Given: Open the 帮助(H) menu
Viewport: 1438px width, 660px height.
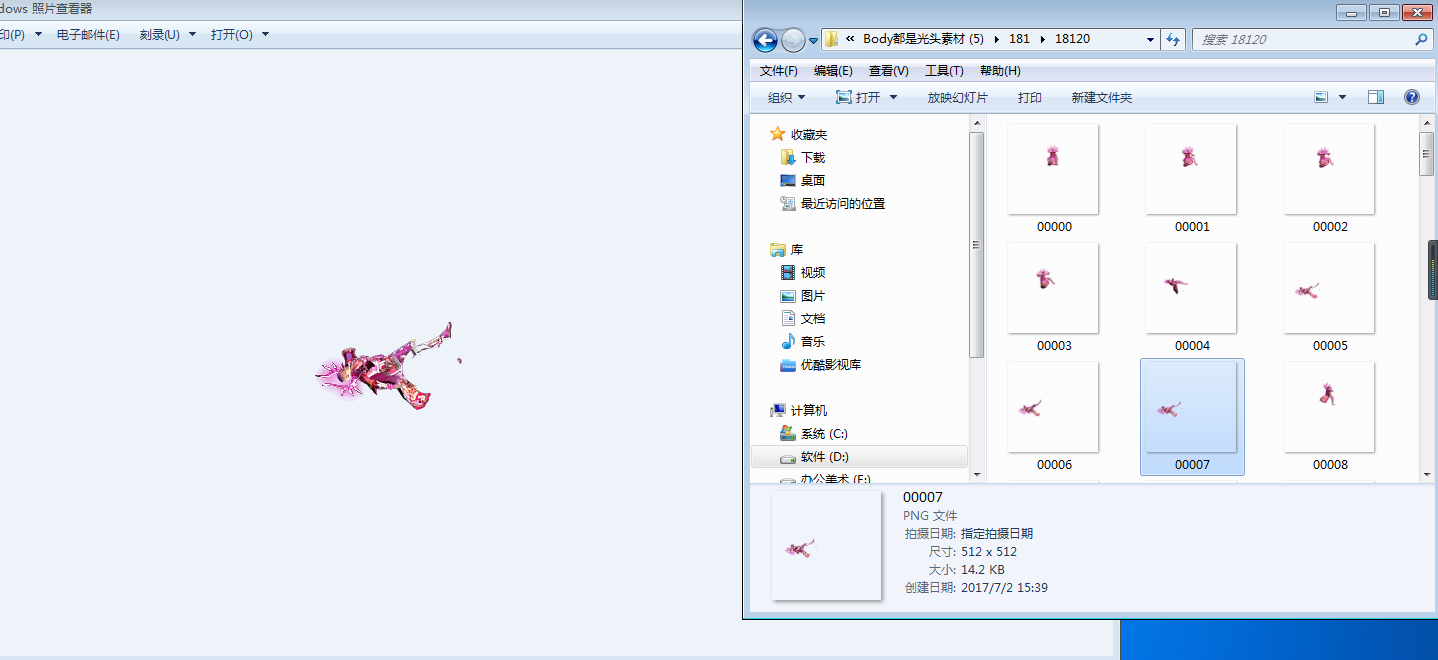Looking at the screenshot, I should (x=1000, y=71).
